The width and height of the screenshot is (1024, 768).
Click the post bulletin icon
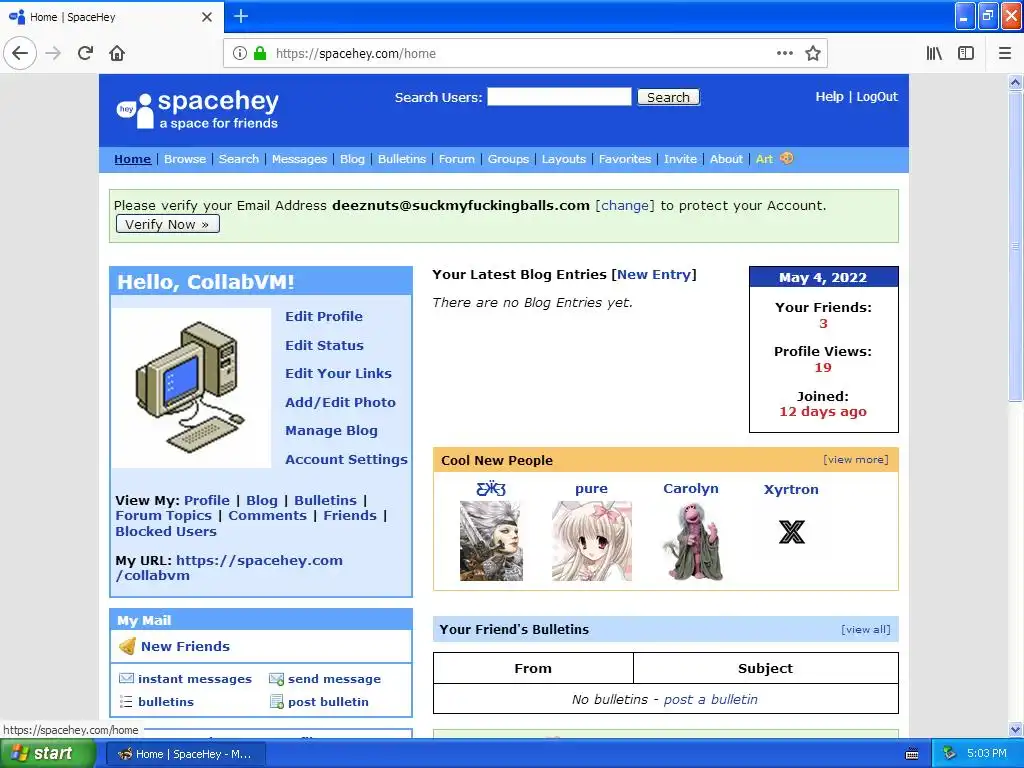click(x=276, y=702)
